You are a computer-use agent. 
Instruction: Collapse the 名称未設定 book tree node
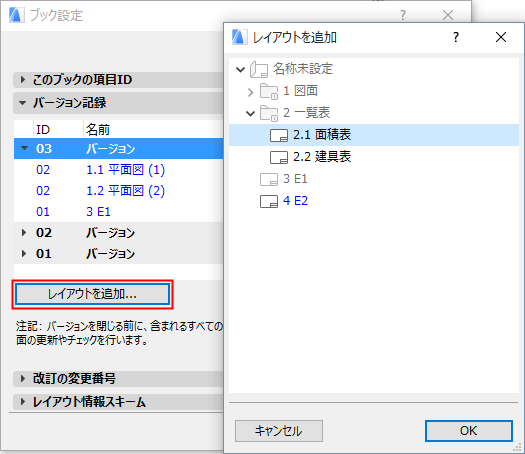[240, 69]
